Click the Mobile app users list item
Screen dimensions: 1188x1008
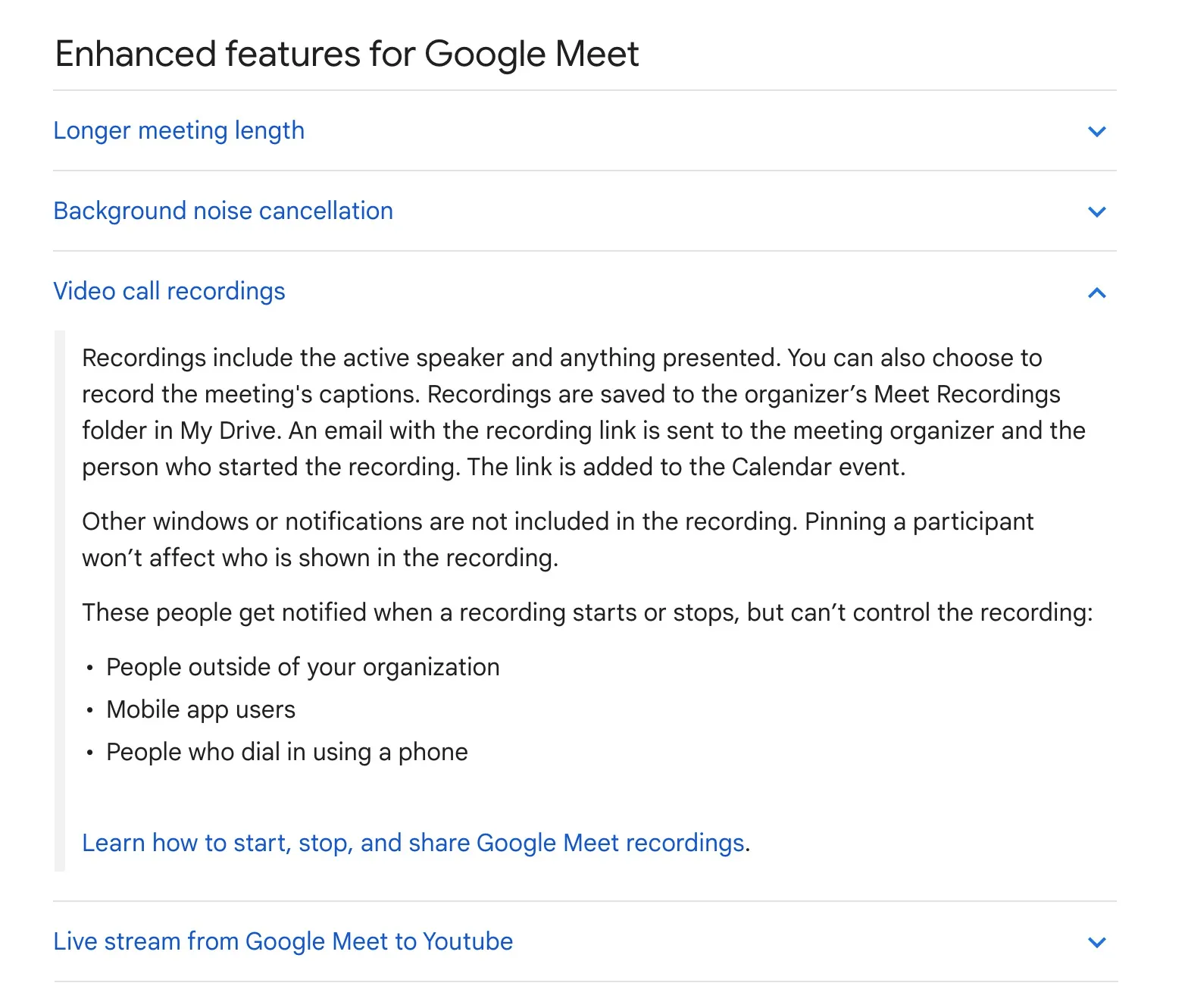pos(201,710)
